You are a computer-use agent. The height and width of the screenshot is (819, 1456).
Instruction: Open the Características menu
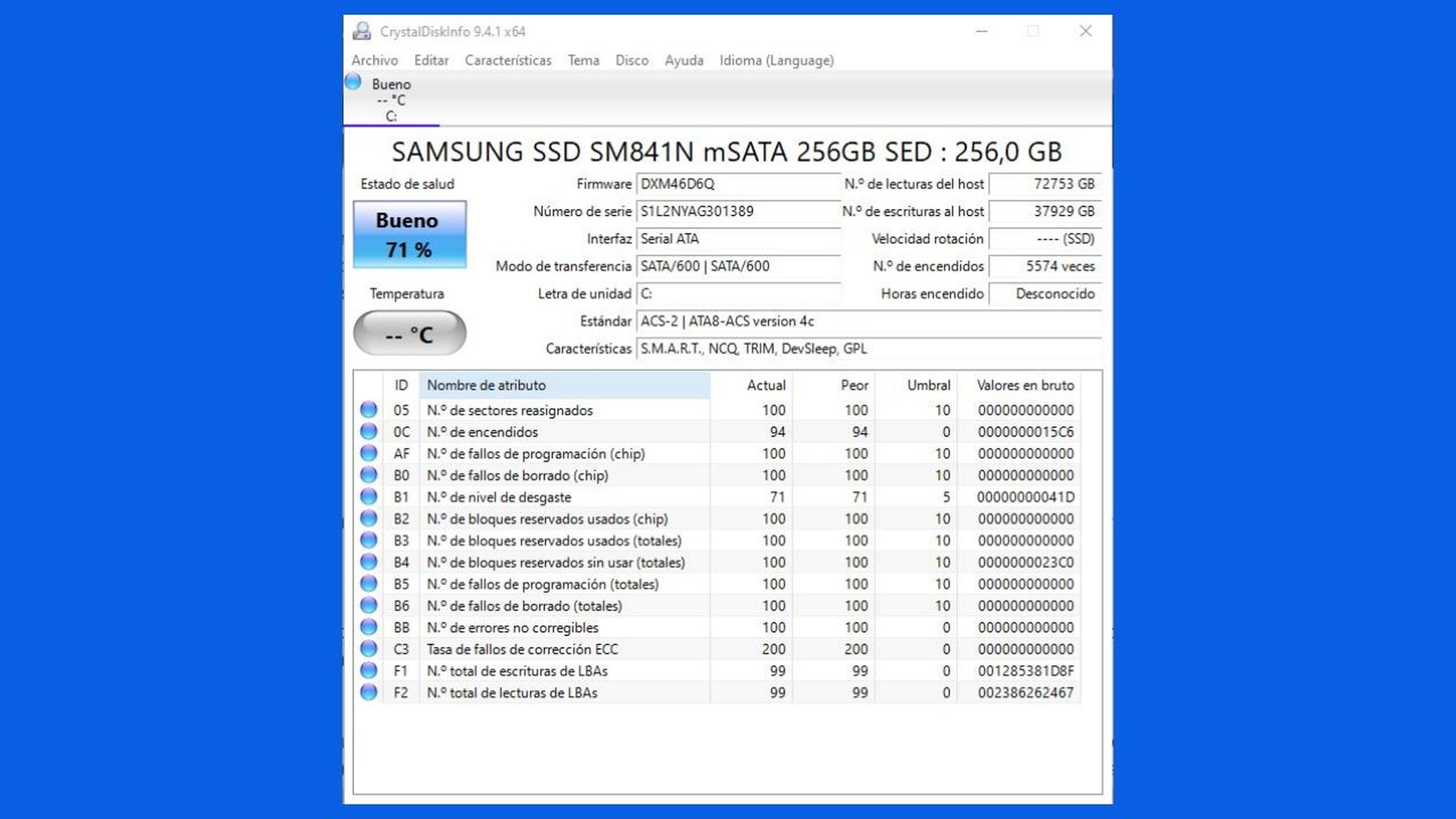coord(508,61)
